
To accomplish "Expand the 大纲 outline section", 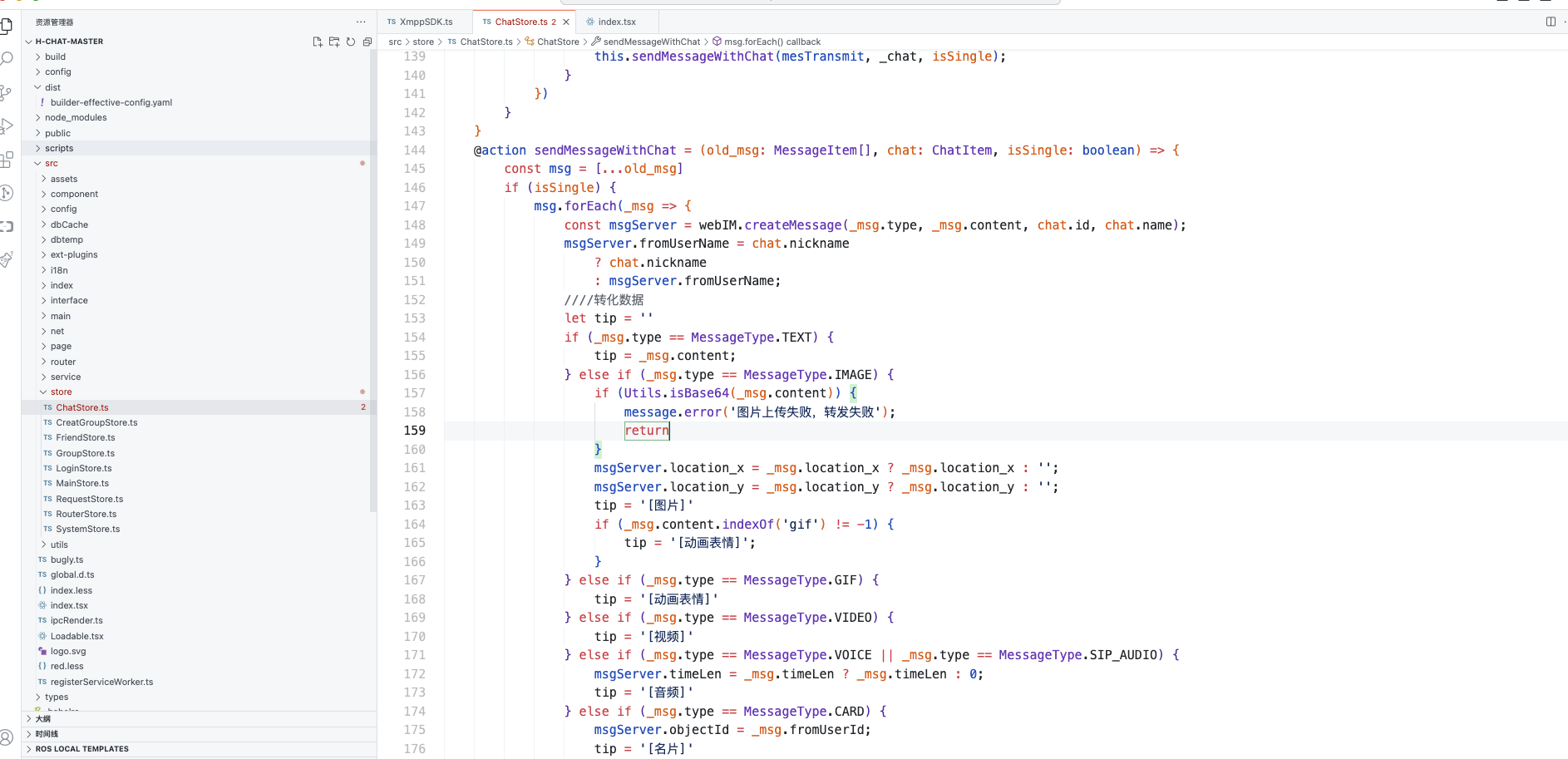I will (x=200, y=719).
